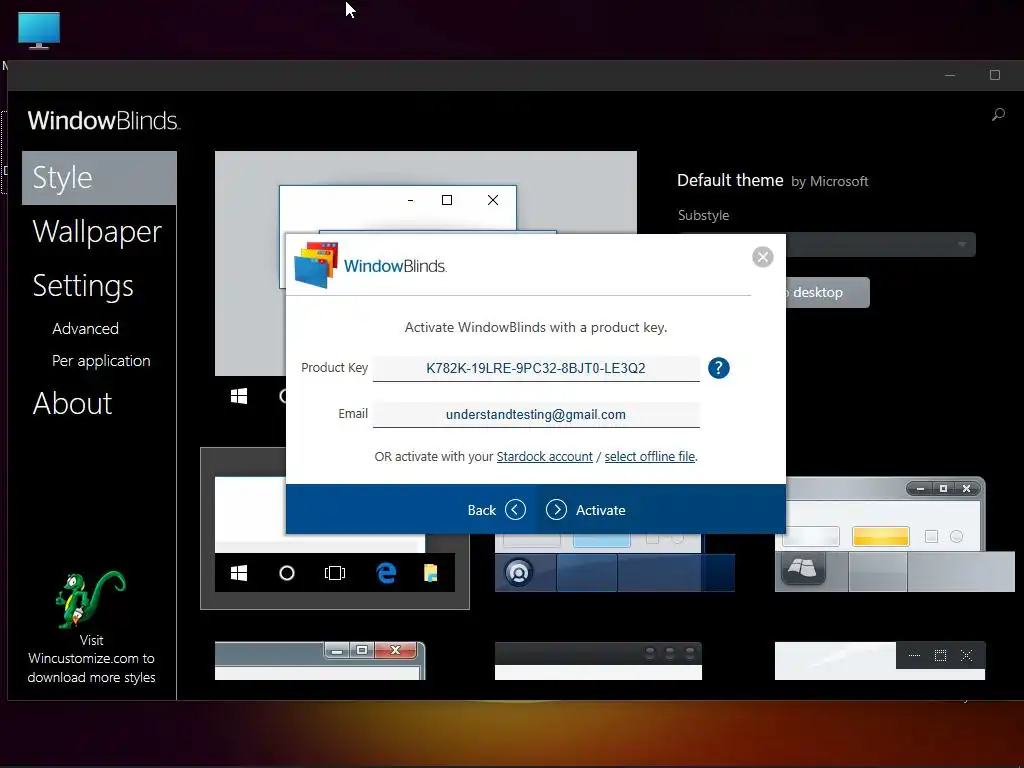Open the desktop monitor icon

pos(39,30)
